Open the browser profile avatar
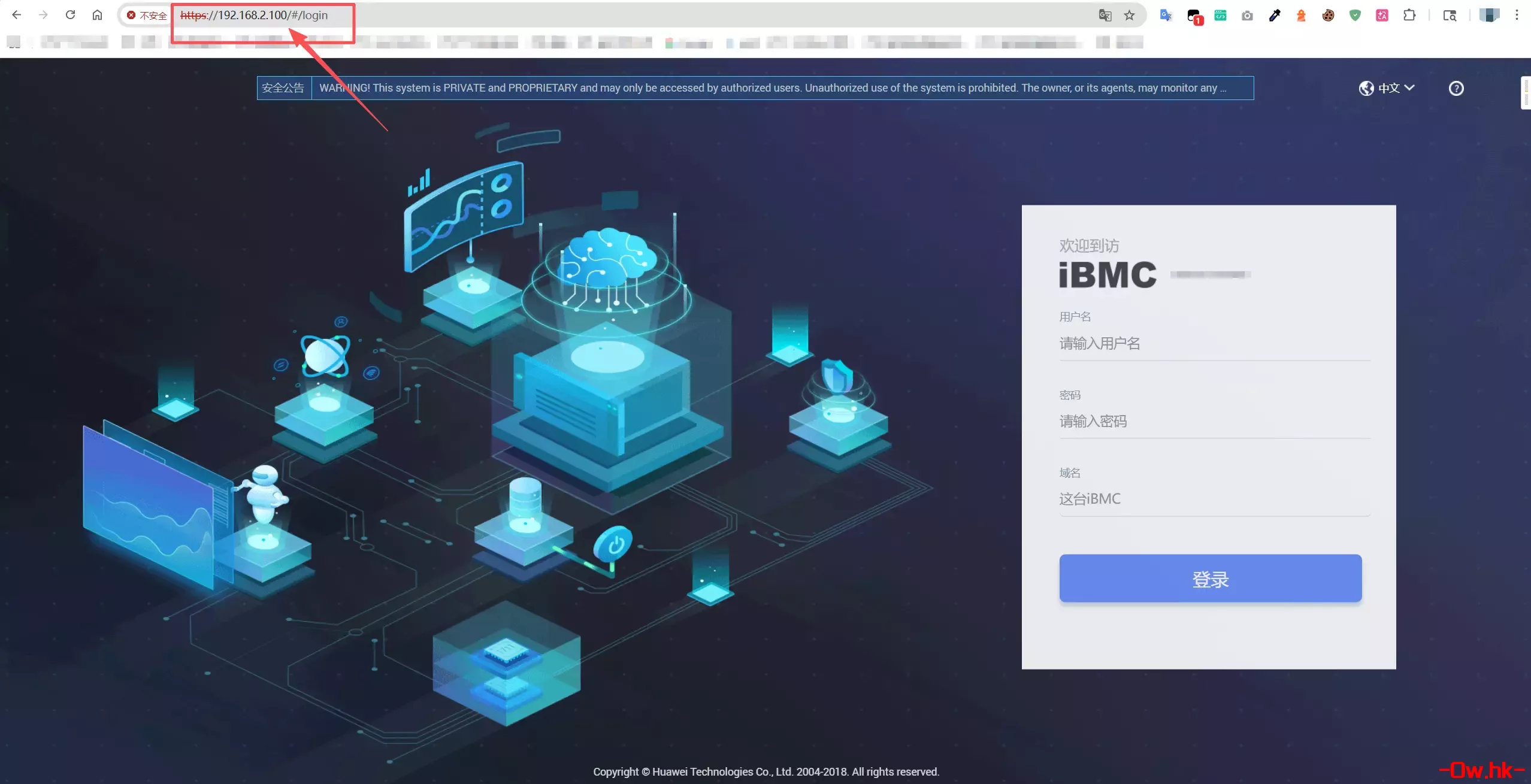The width and height of the screenshot is (1531, 784). click(x=1489, y=15)
